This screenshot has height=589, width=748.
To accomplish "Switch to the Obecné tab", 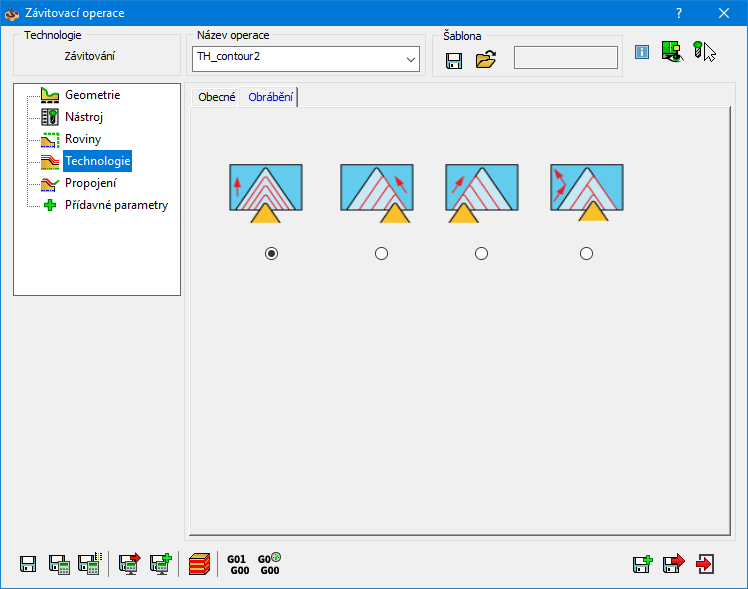I will (x=217, y=97).
